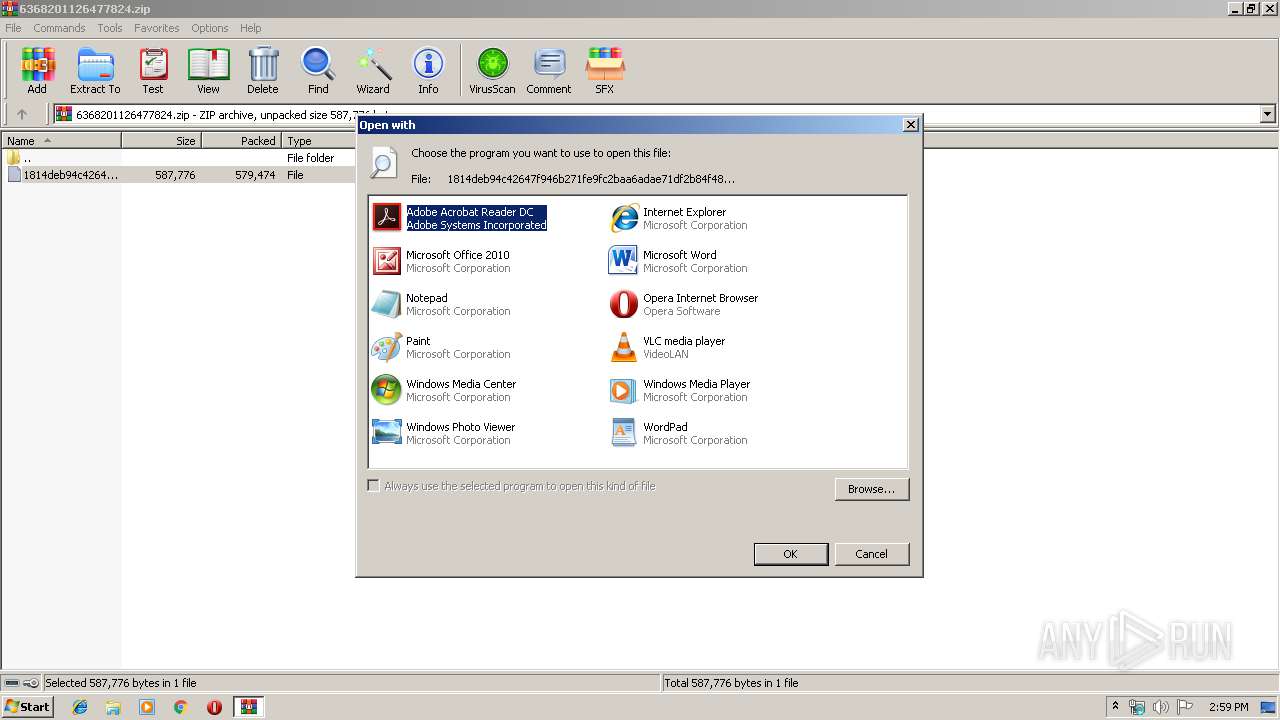Click the SFX toolbar icon
This screenshot has height=720, width=1280.
605,70
